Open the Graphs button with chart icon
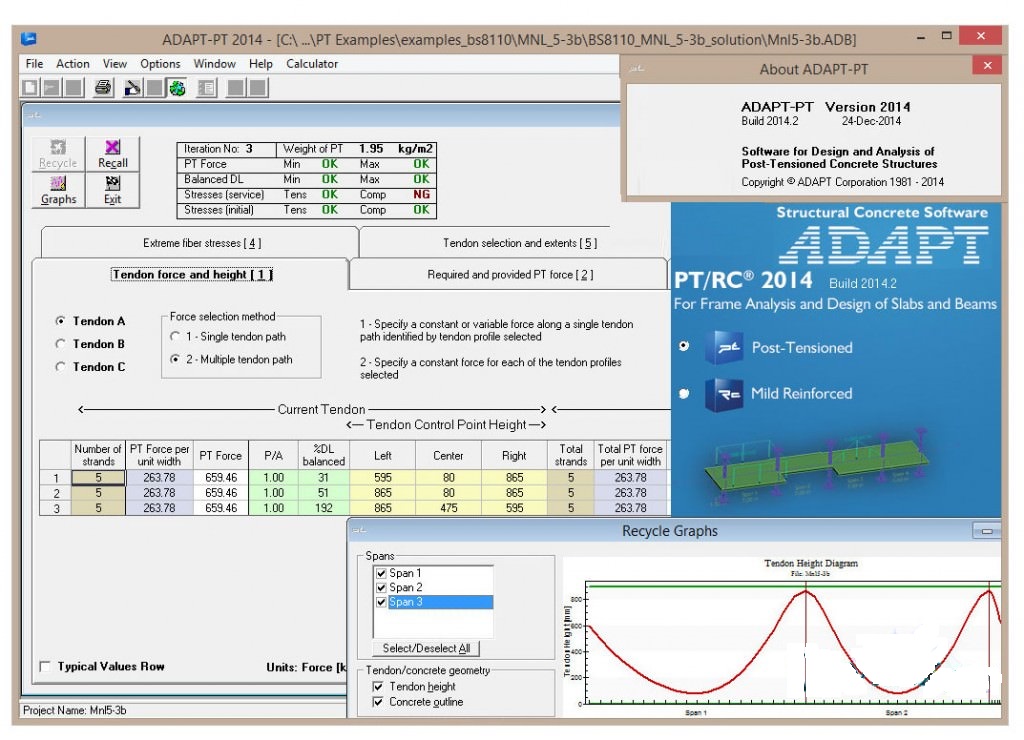Screen dimensions: 1024x740 [58, 190]
